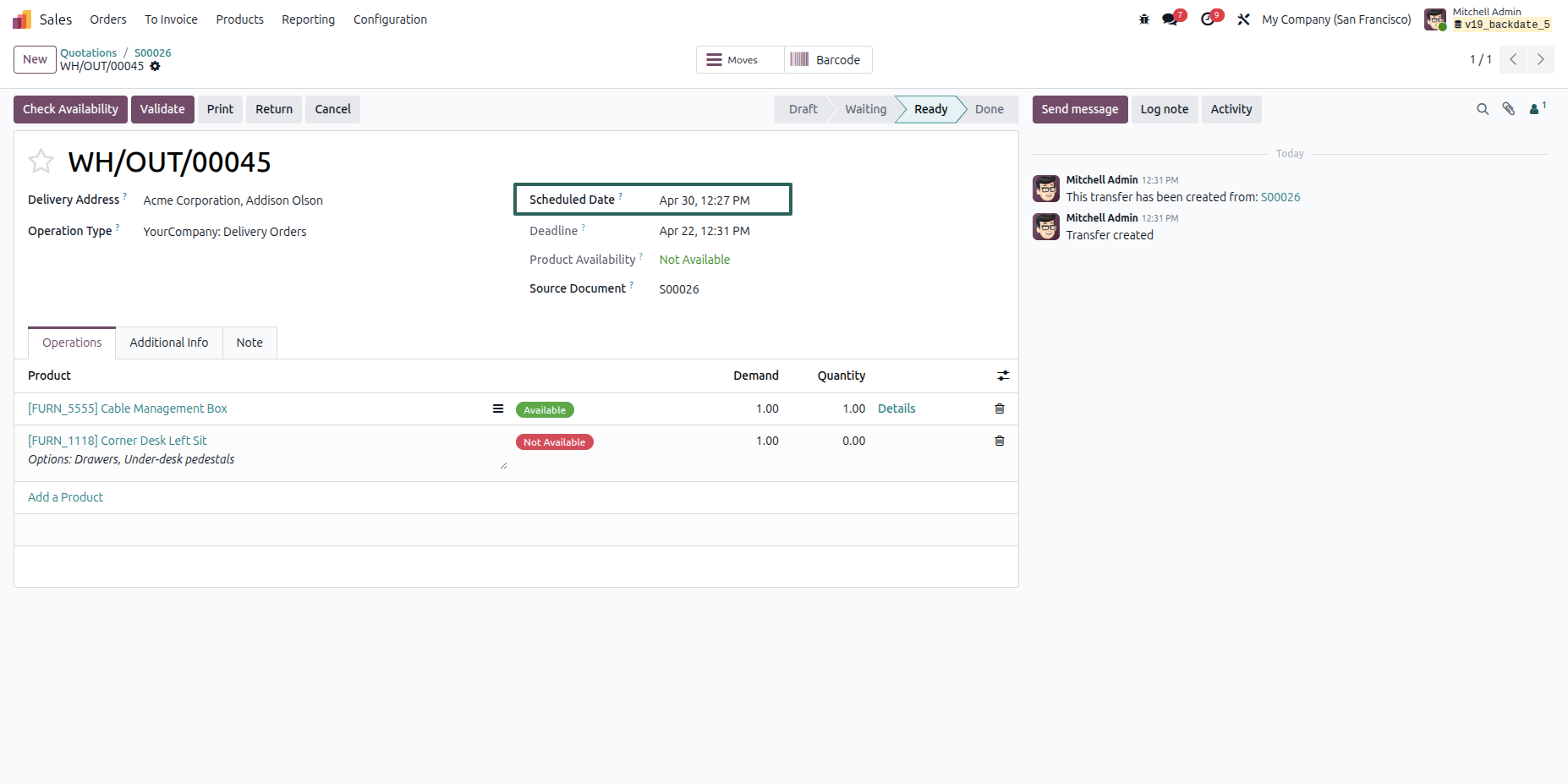This screenshot has height=784, width=1568.
Task: Click Log note button
Action: point(1165,109)
